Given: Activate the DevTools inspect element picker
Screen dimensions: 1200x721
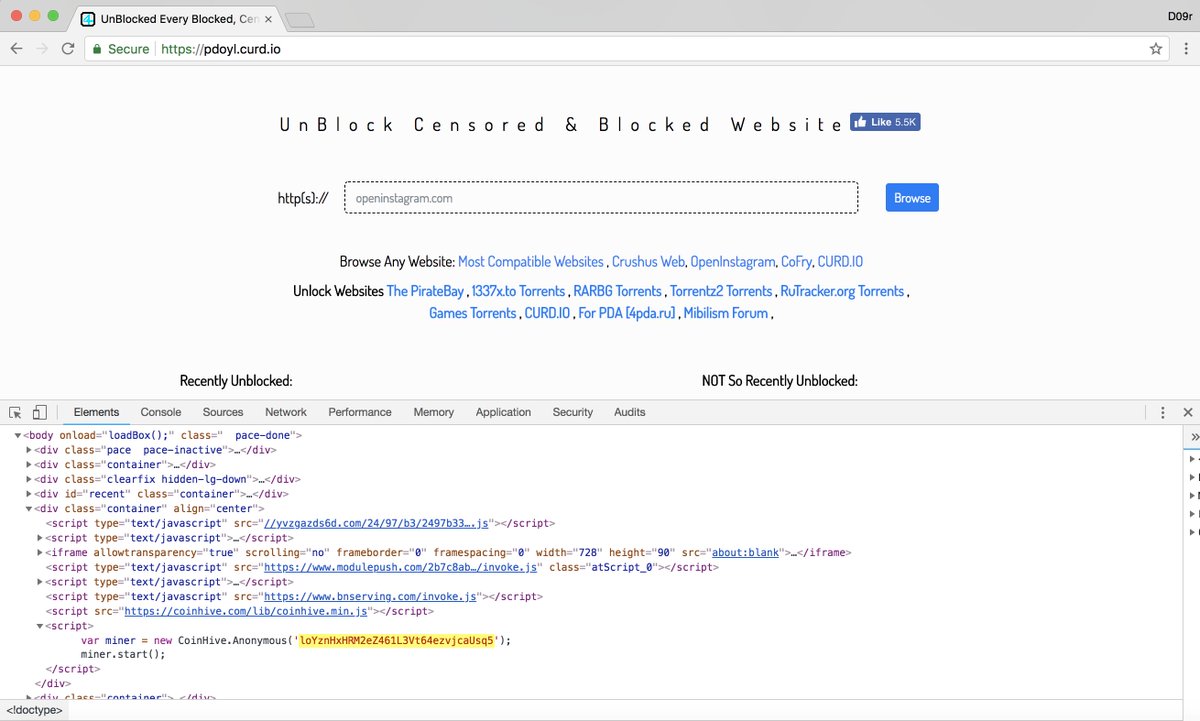Looking at the screenshot, I should (x=16, y=412).
